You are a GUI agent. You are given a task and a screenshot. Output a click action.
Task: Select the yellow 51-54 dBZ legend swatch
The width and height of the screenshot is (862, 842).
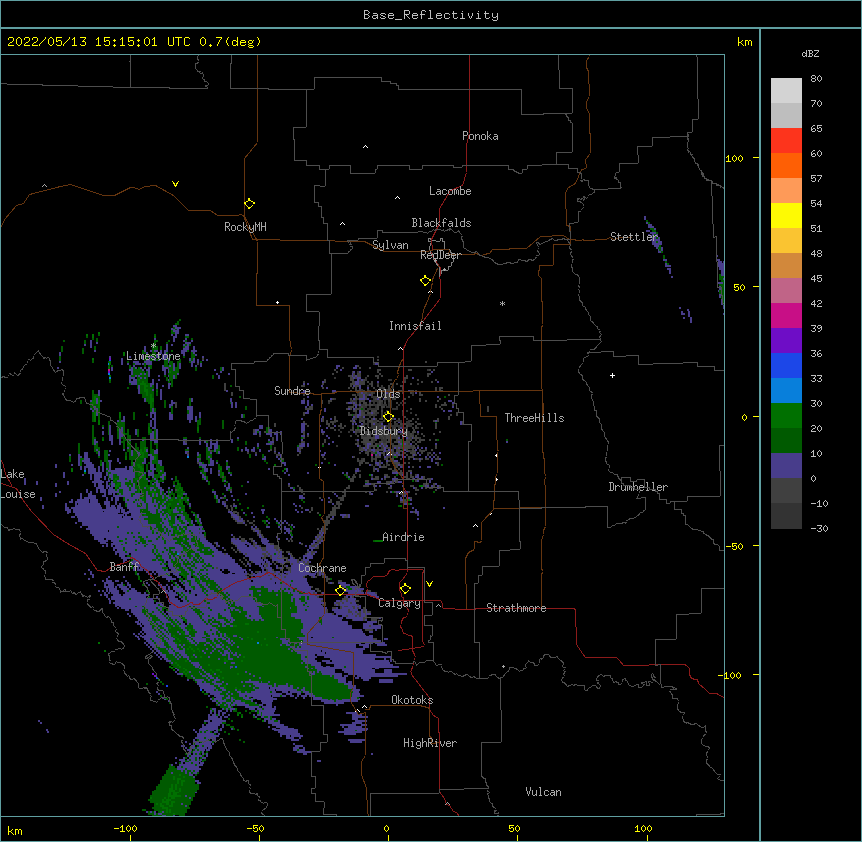(786, 215)
